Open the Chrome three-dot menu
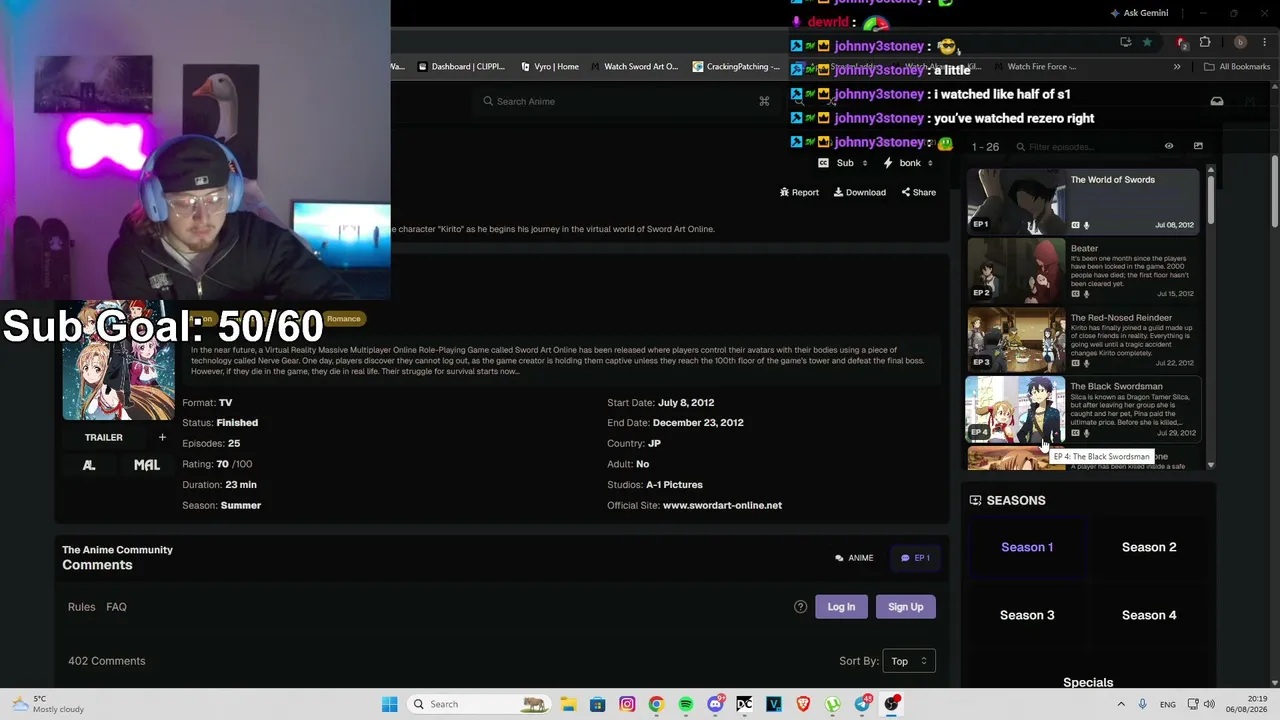Viewport: 1280px width, 720px height. click(x=1263, y=42)
